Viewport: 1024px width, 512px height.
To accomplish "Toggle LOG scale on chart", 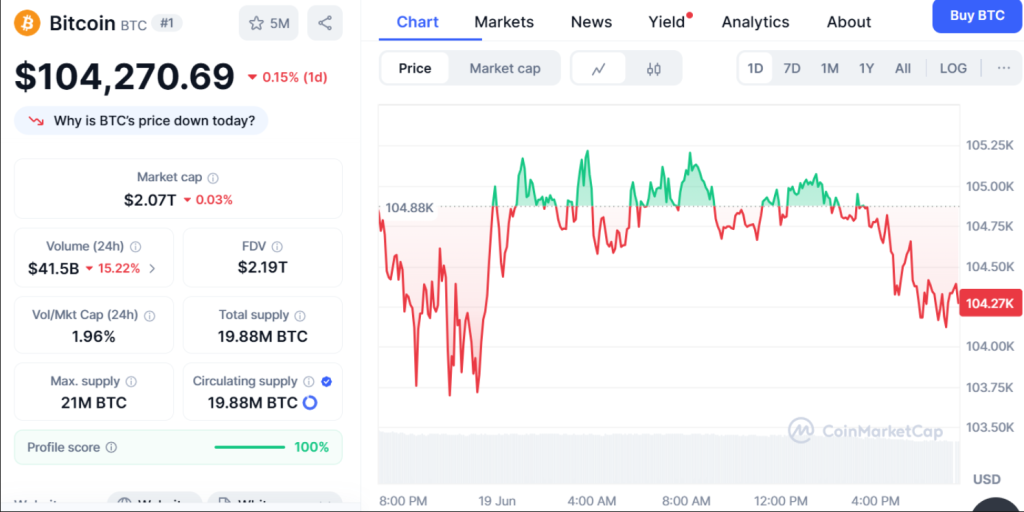I will point(953,68).
